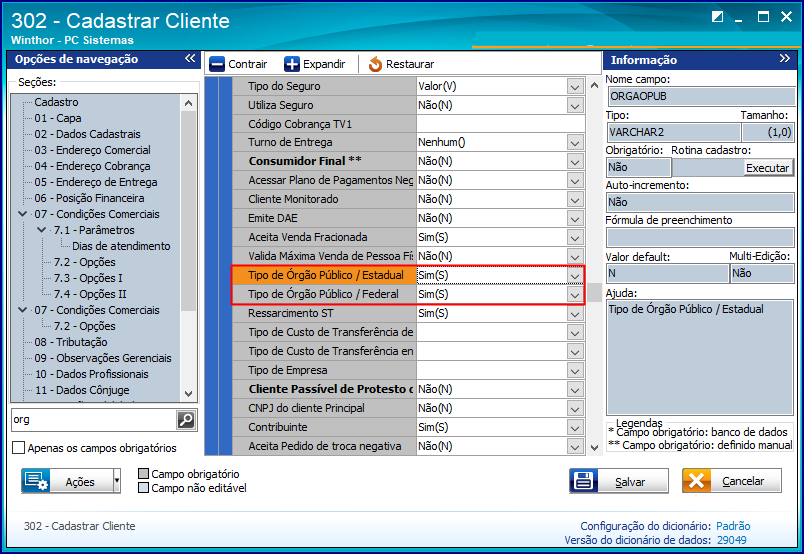Click the search magnifier icon
Screen dimensions: 804x554
(x=186, y=420)
